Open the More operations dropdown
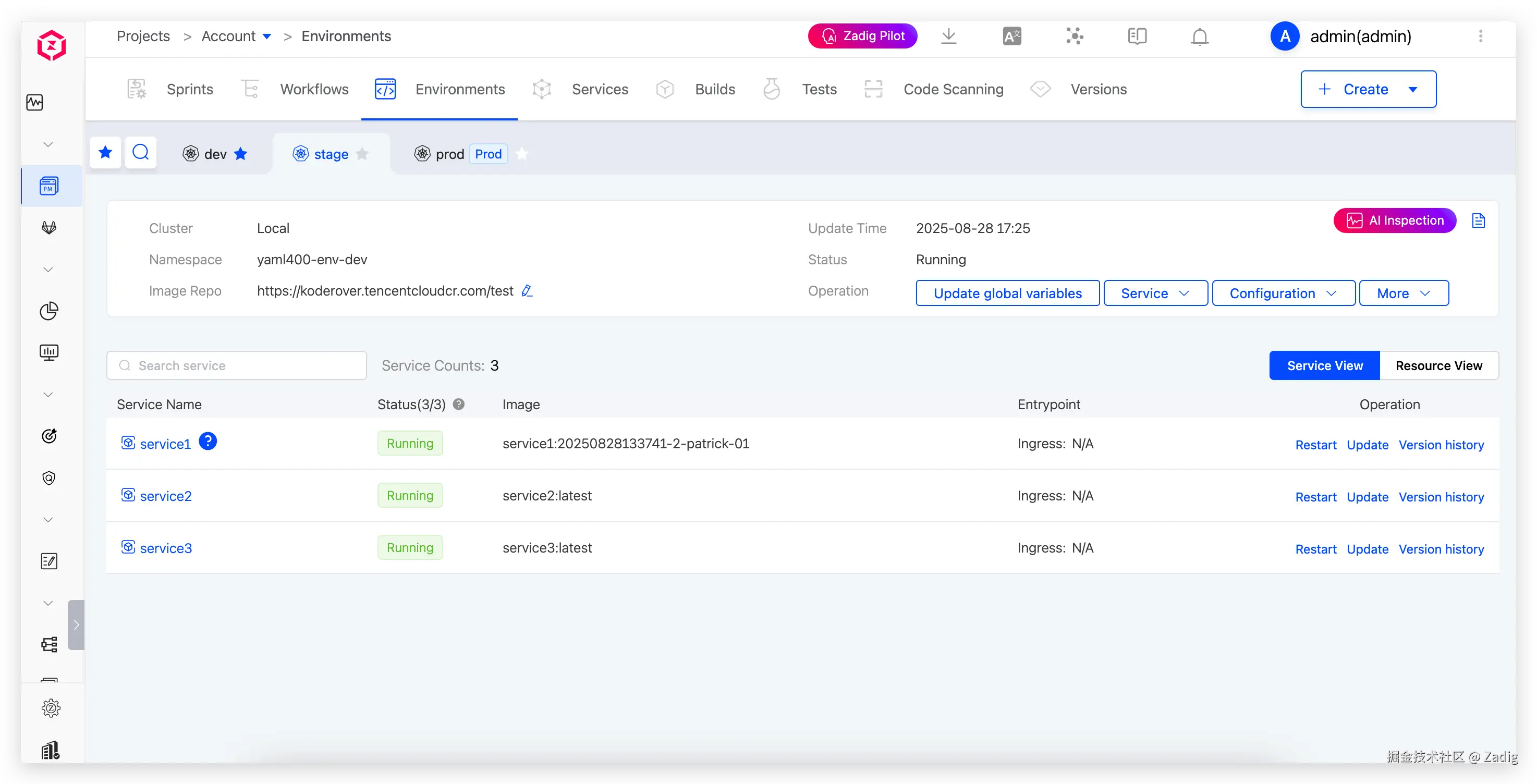The image size is (1537, 784). point(1404,293)
